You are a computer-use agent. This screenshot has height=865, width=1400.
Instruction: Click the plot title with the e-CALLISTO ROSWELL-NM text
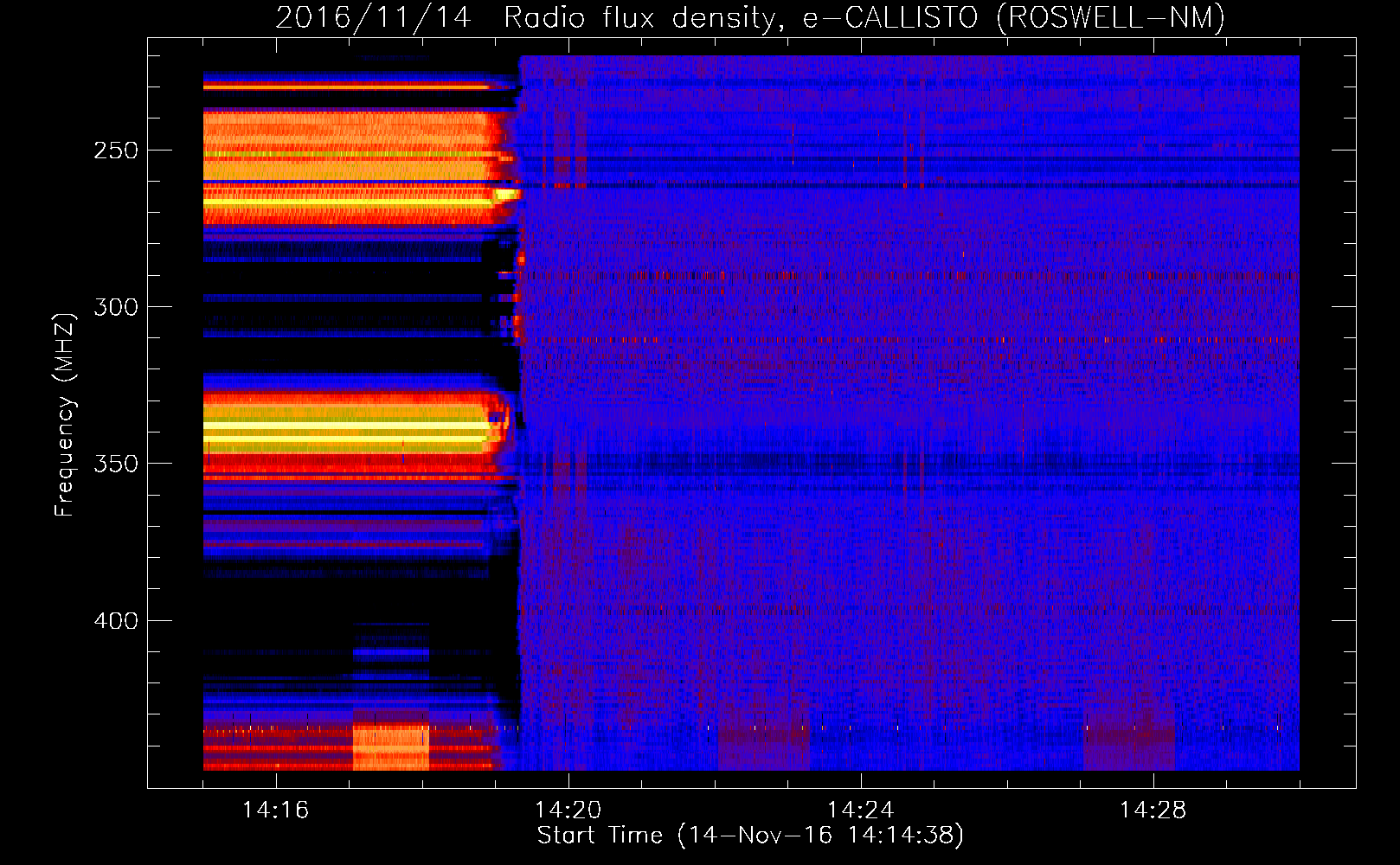point(750,17)
